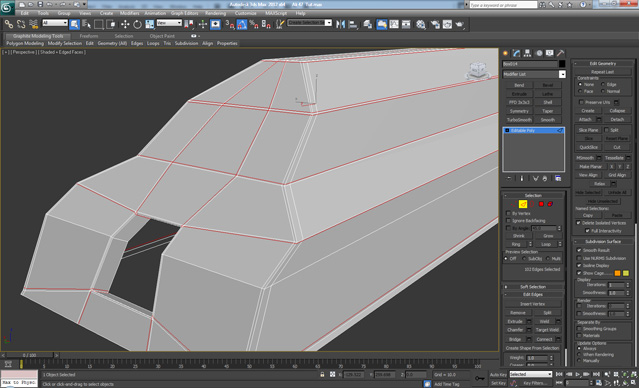
Task: Click the Select and Rotate tool icon
Action: (x=137, y=24)
